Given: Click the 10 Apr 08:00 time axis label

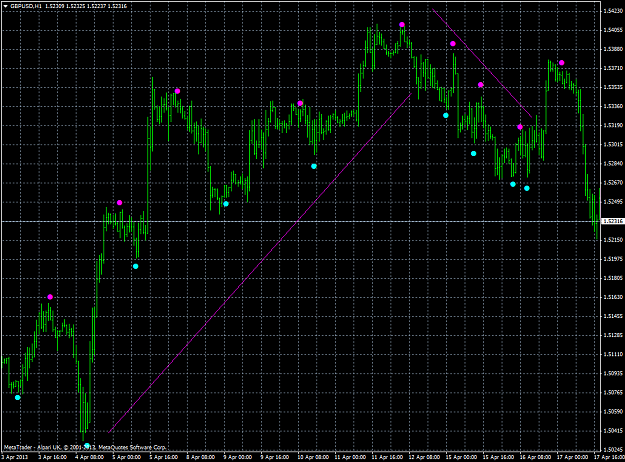Looking at the screenshot, I should point(313,457).
